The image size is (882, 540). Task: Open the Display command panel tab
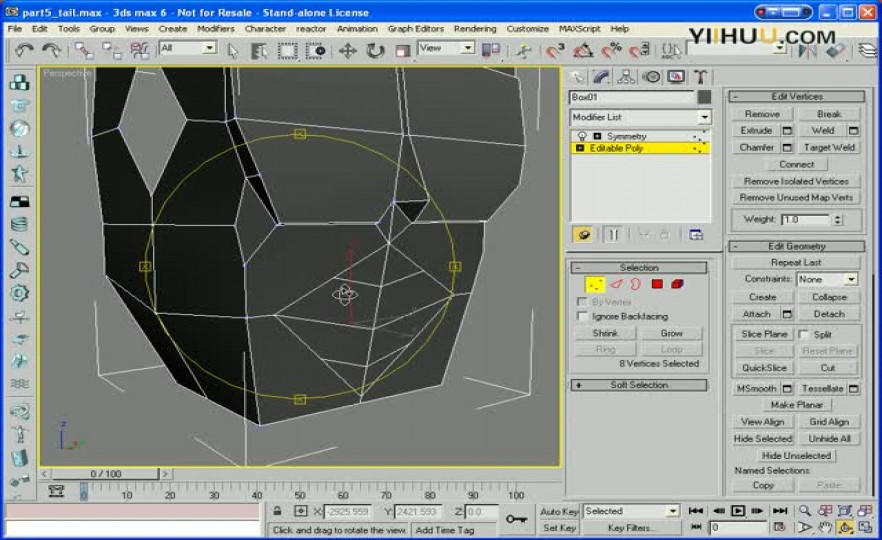(x=676, y=76)
